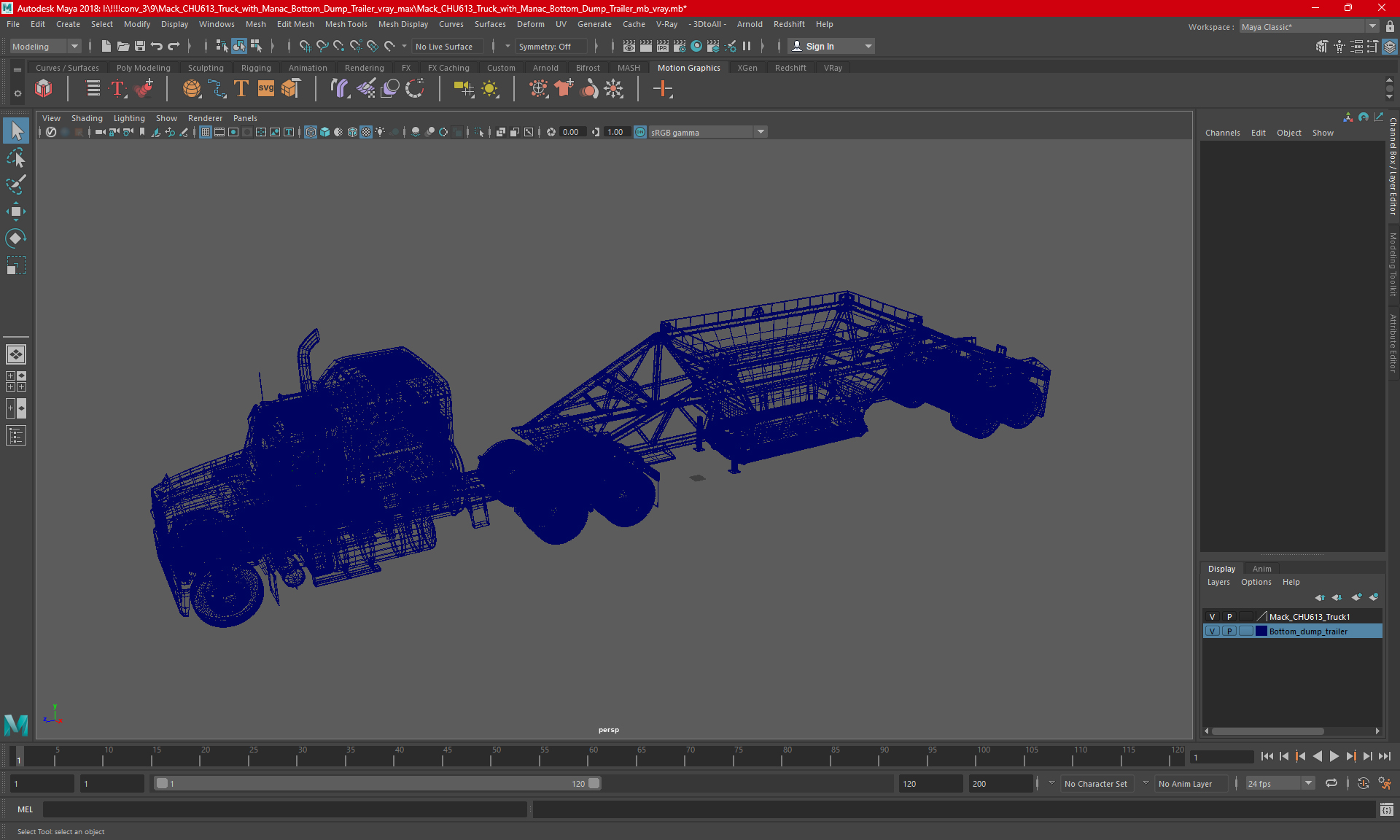Toggle textured display in viewport toolbar
The width and height of the screenshot is (1400, 840).
coord(366,132)
